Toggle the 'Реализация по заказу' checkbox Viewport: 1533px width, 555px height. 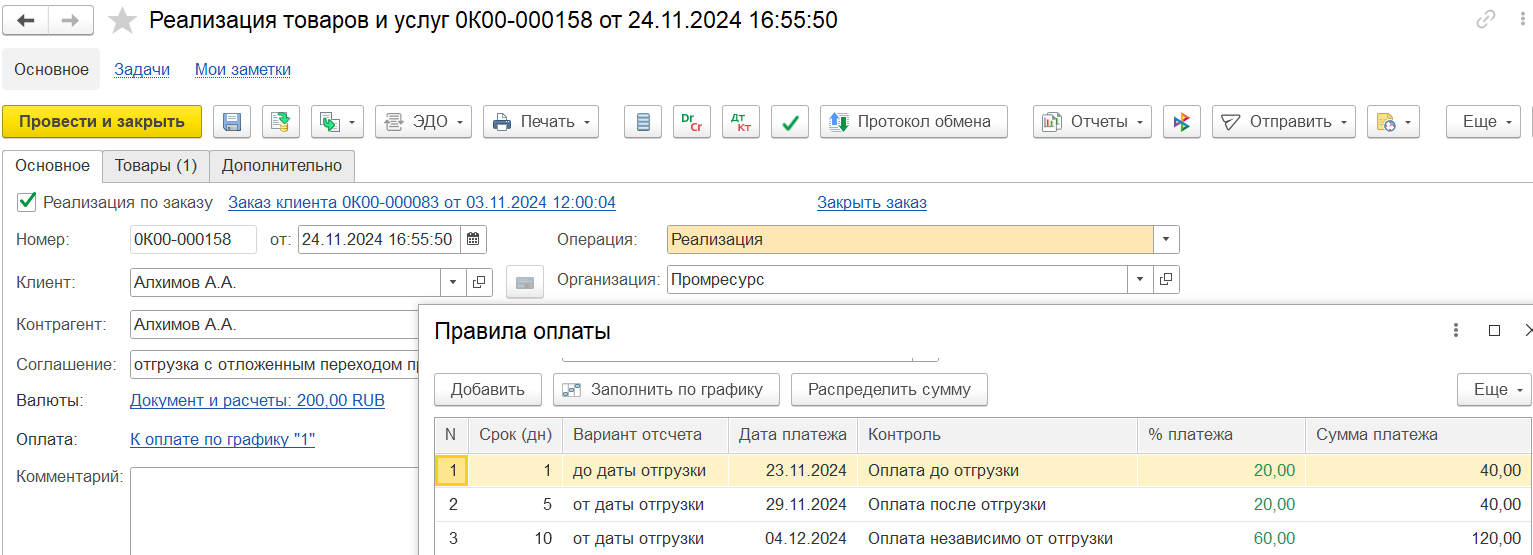point(26,202)
